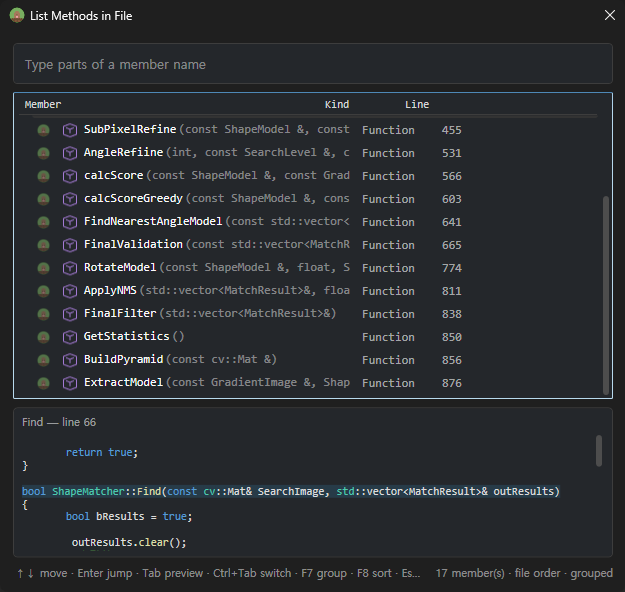The image size is (625, 592).
Task: Click the cube icon beside GetStatistics
Action: [x=70, y=337]
